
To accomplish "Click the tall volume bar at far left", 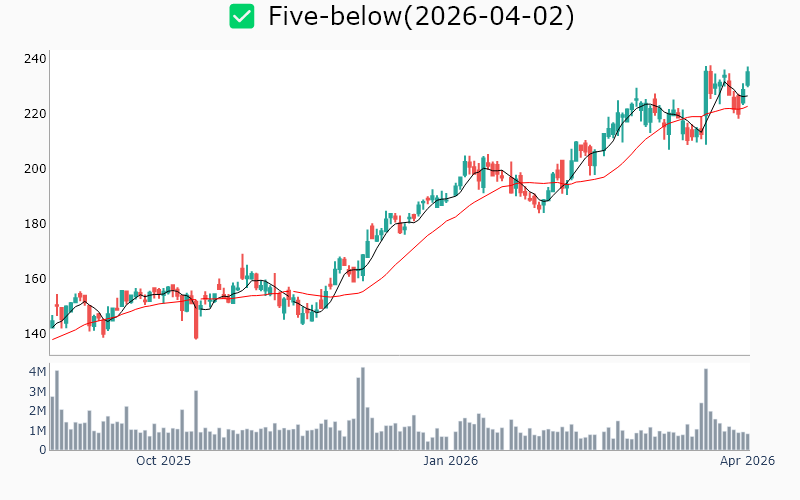I will 57,411.
